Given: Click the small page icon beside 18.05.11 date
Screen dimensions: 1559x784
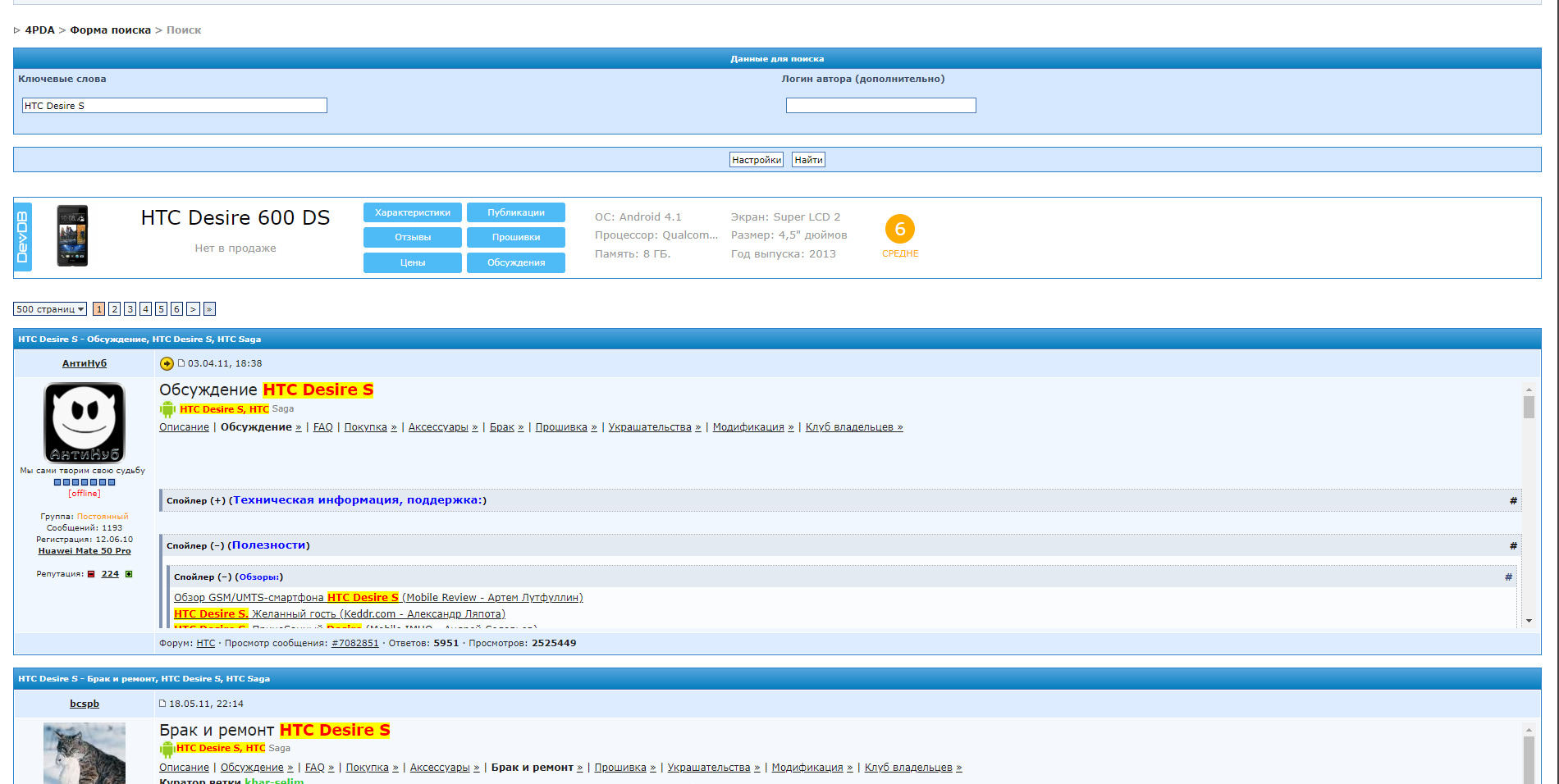Looking at the screenshot, I should (162, 704).
